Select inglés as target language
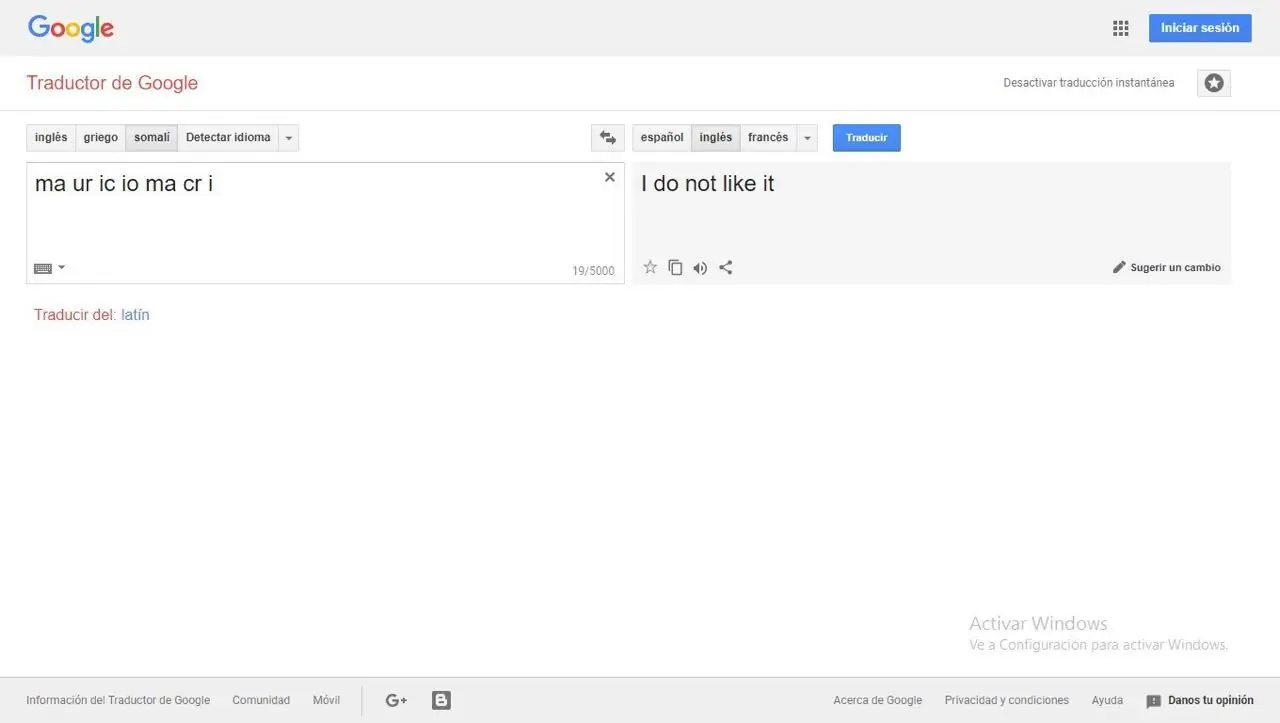The height and width of the screenshot is (723, 1280). pos(716,138)
